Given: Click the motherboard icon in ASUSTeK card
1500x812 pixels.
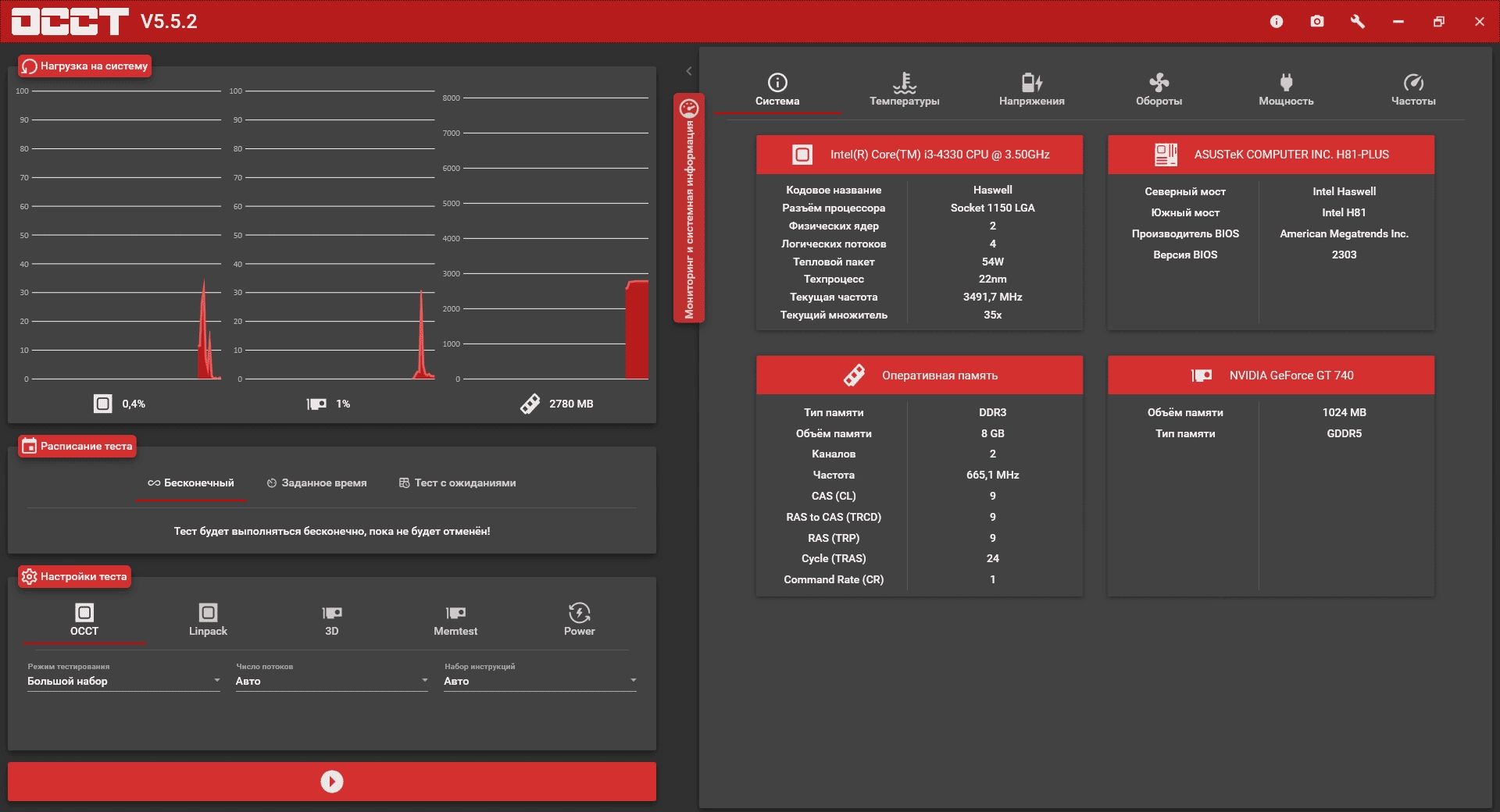Looking at the screenshot, I should coord(1166,155).
